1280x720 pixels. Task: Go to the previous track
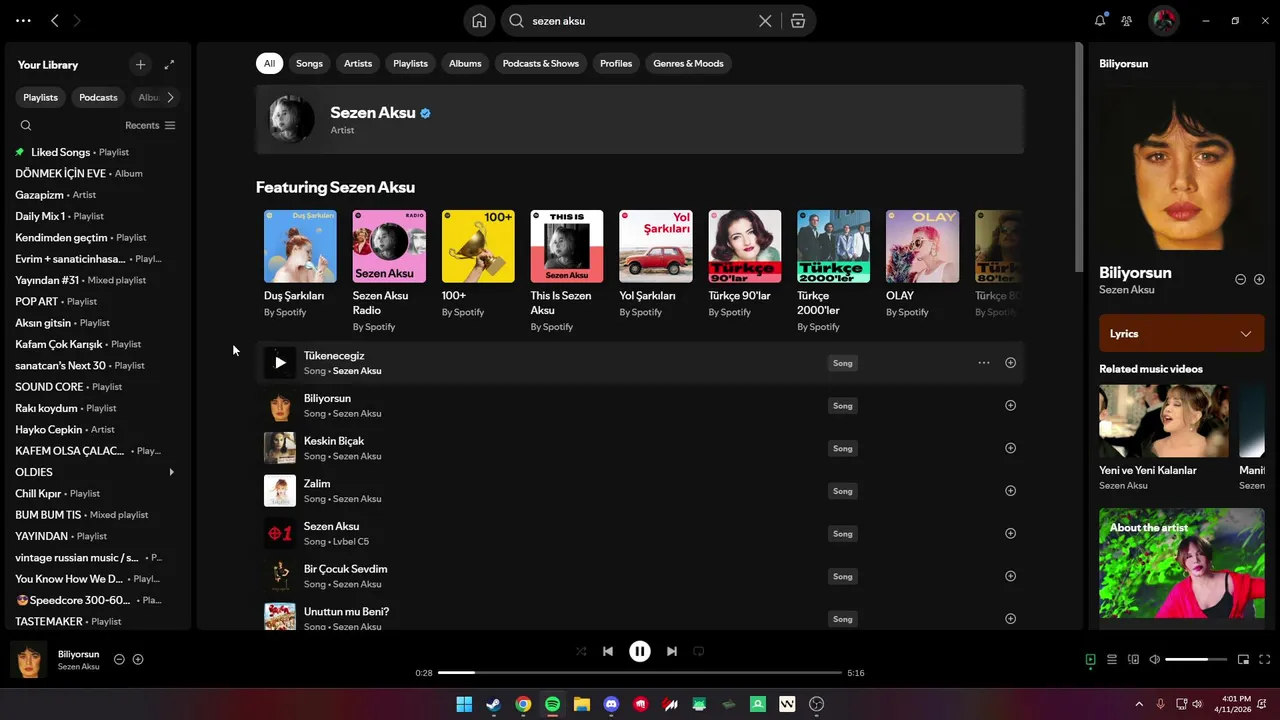[608, 651]
